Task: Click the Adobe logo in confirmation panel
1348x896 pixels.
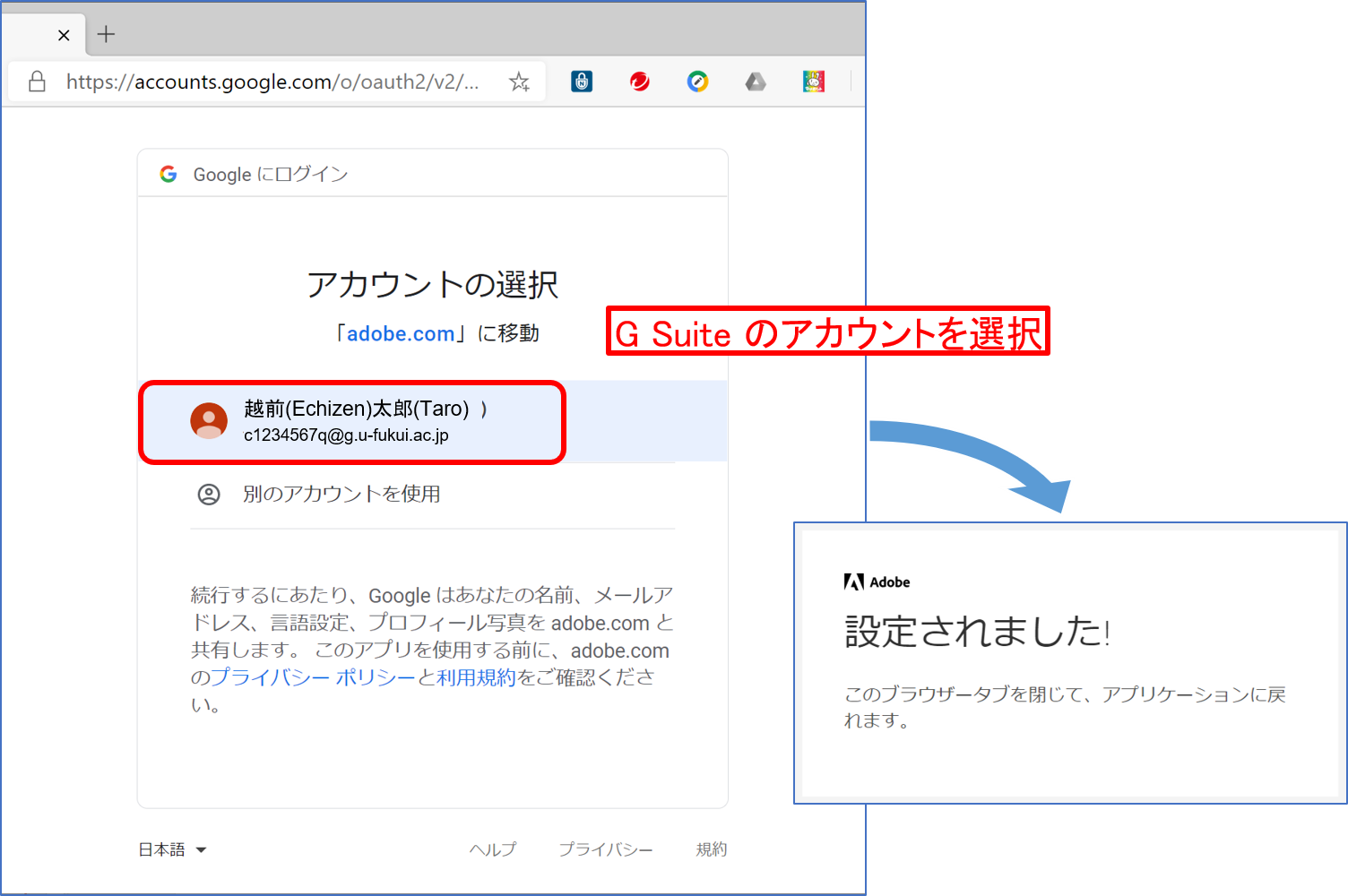Action: click(877, 582)
